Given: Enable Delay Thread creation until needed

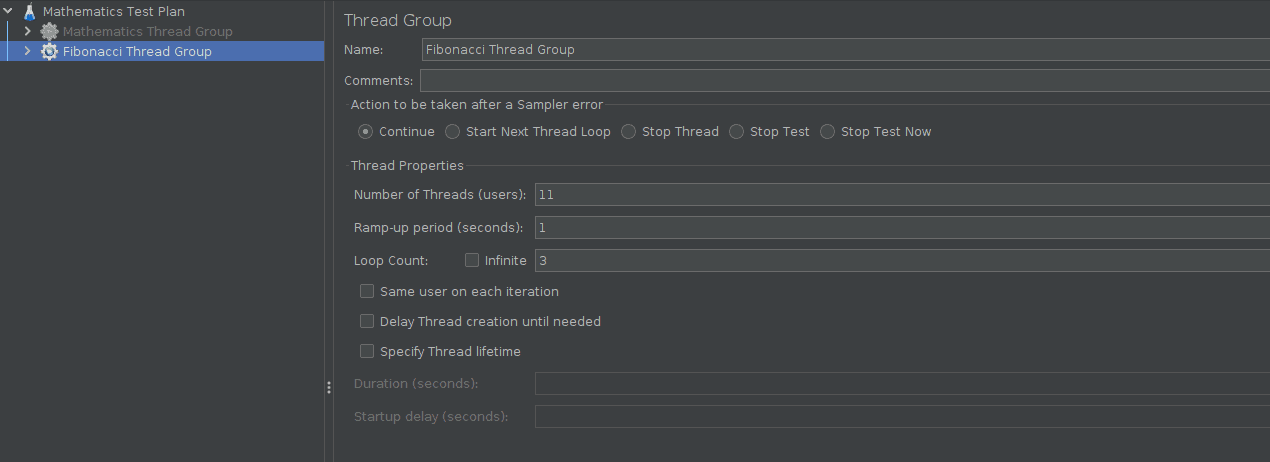Looking at the screenshot, I should click(x=367, y=322).
